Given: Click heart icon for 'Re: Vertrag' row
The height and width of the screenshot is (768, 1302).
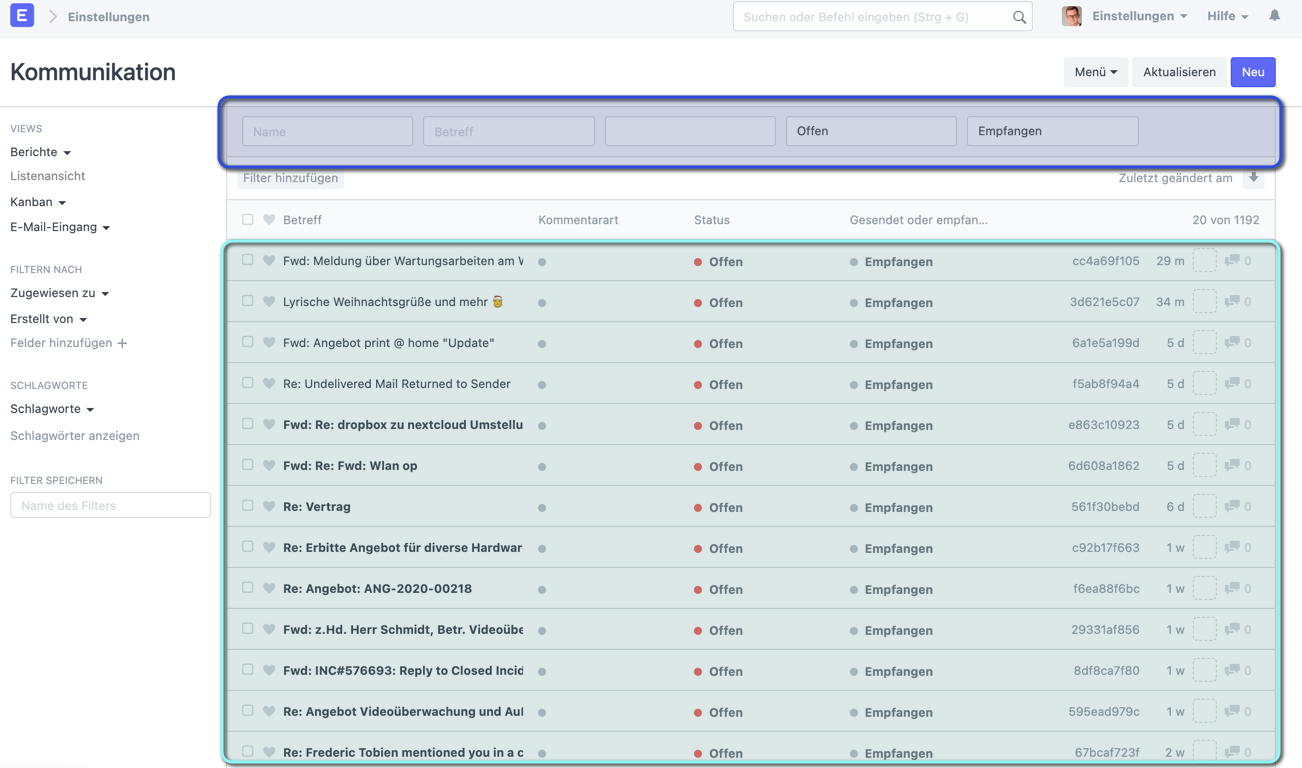Looking at the screenshot, I should tap(269, 506).
